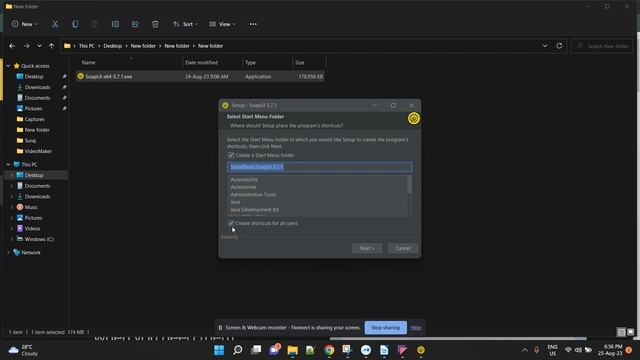Select Administrative Tools in the setup list

pyautogui.click(x=253, y=195)
